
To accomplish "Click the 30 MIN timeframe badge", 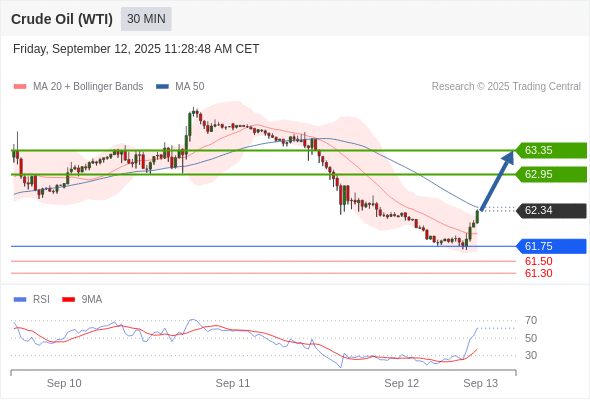I will (x=146, y=19).
